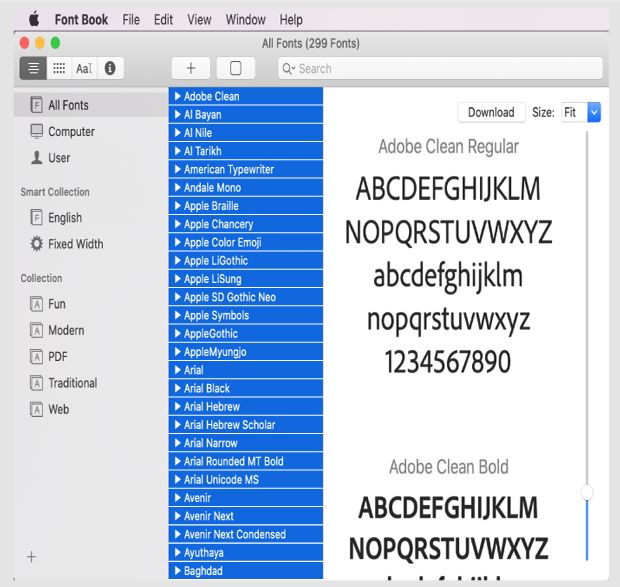
Task: Click the Traditional collection icon
Action: point(36,383)
